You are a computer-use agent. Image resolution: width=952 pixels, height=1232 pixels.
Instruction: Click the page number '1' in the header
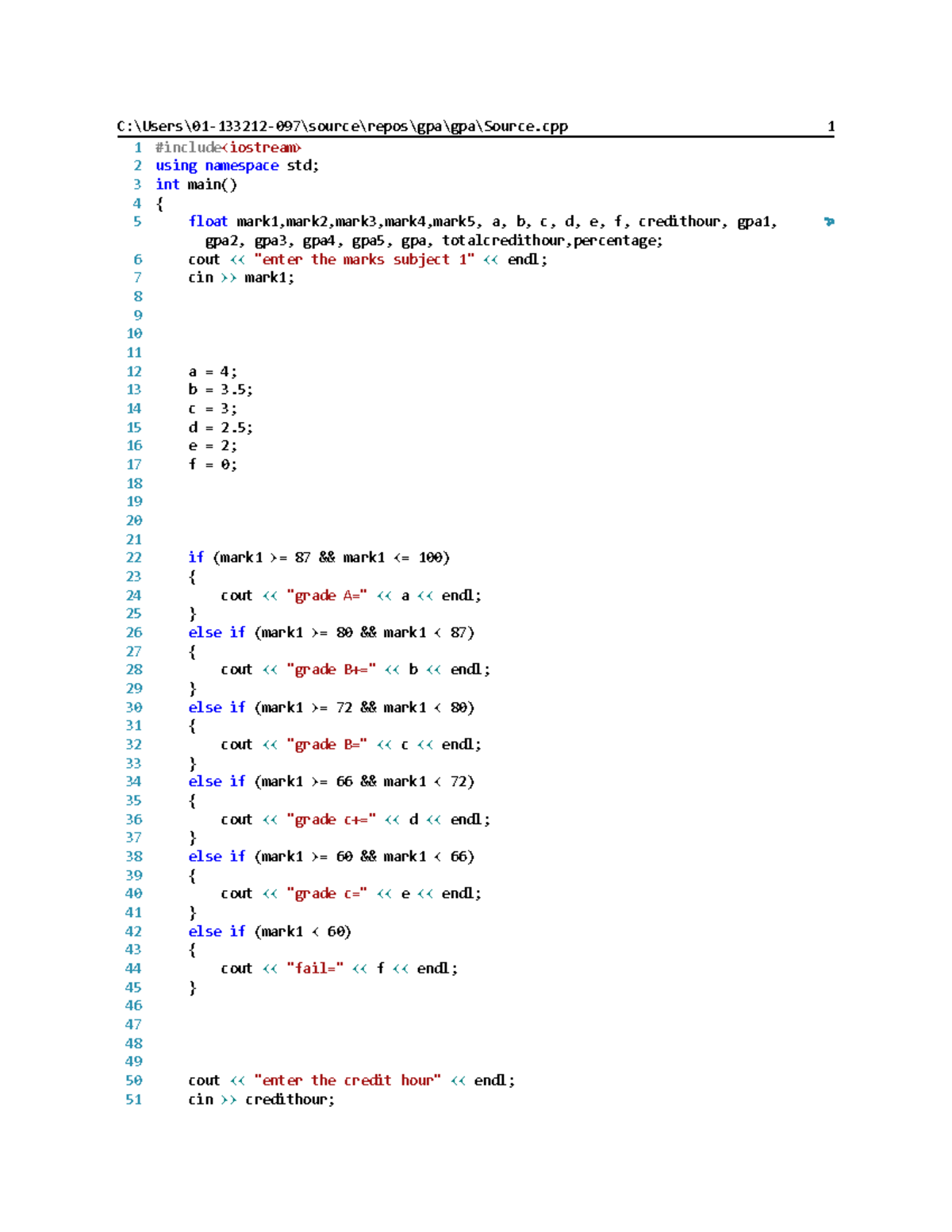coord(831,126)
